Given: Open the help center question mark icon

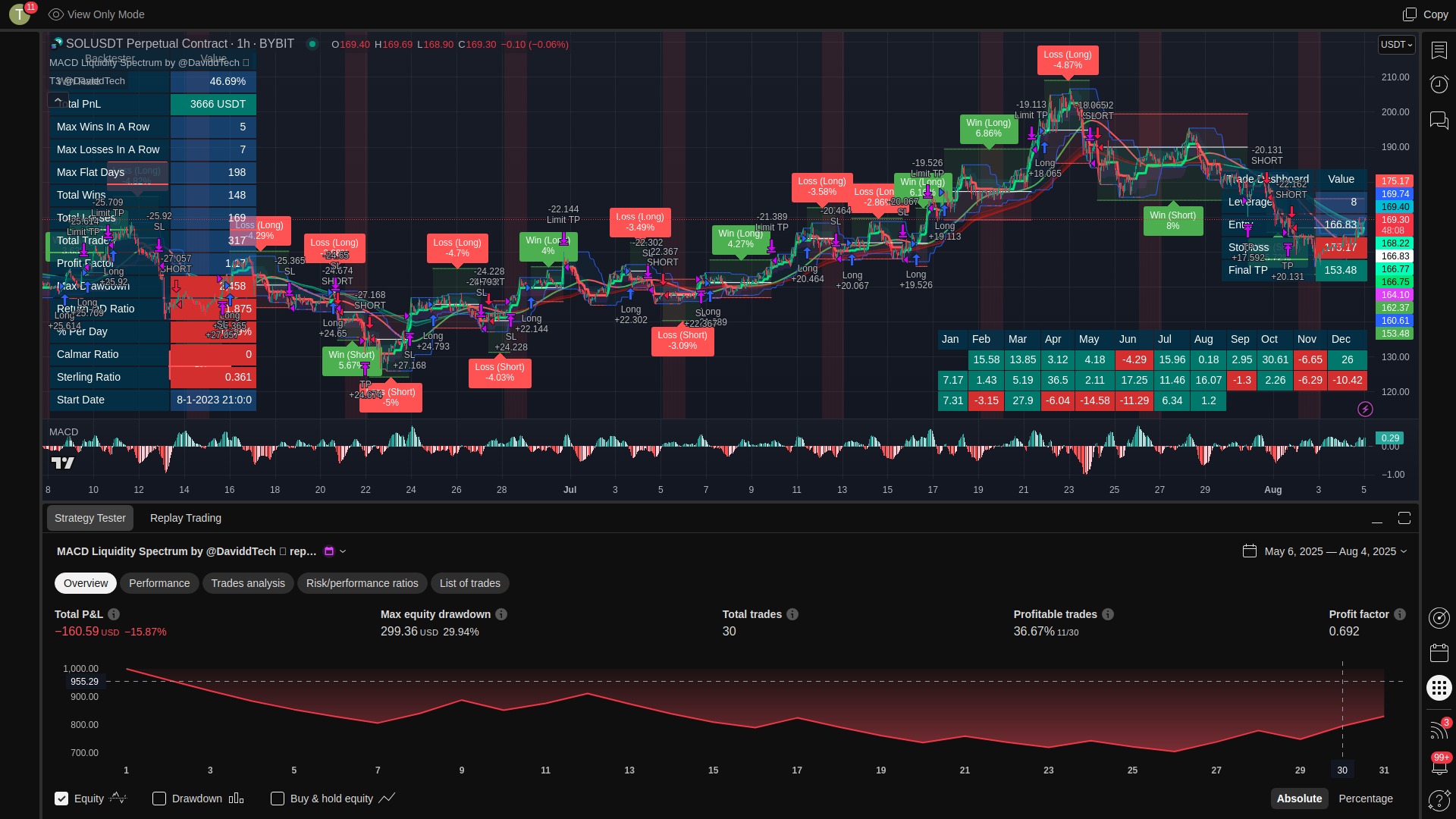Looking at the screenshot, I should click(1439, 800).
